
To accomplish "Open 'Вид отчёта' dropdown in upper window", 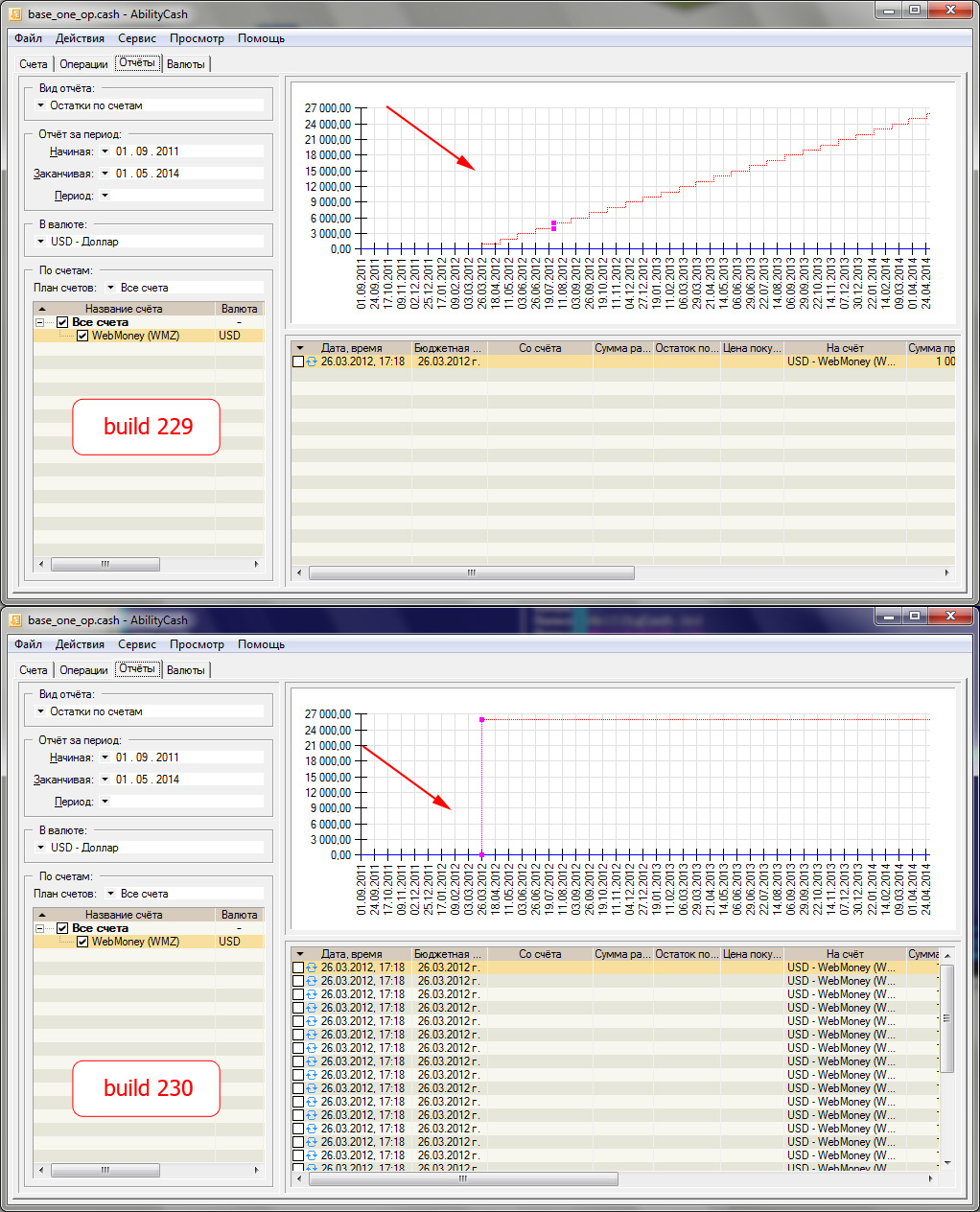I will [41, 105].
